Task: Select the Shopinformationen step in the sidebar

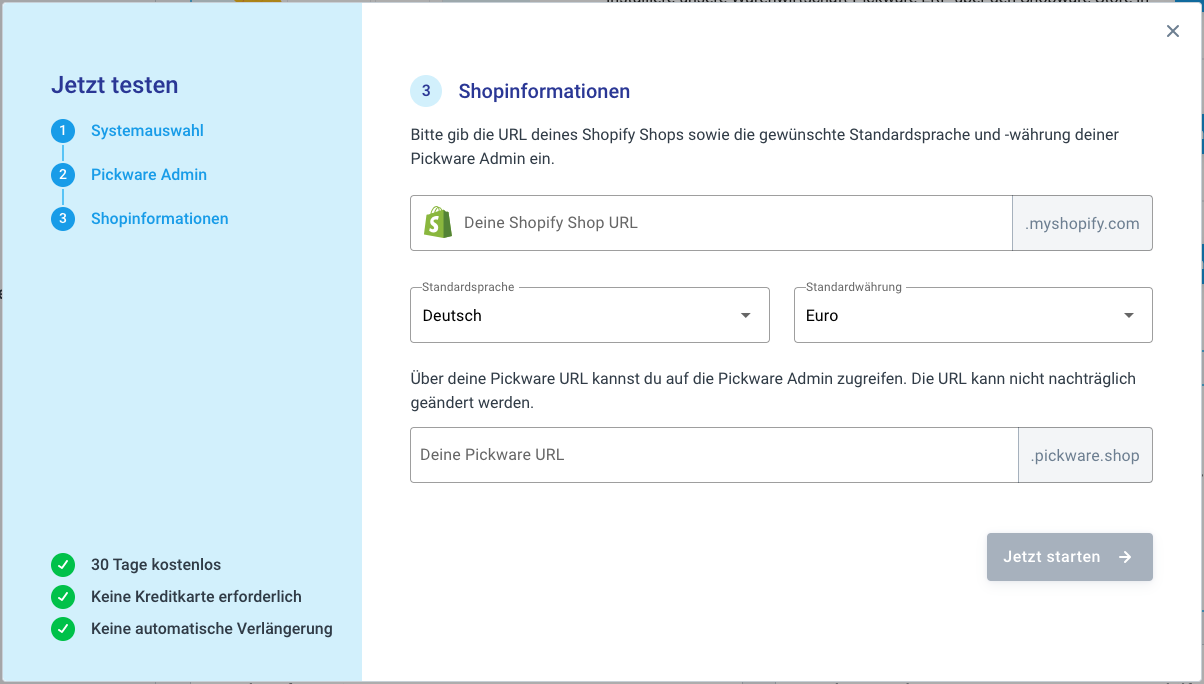Action: pyautogui.click(x=160, y=219)
